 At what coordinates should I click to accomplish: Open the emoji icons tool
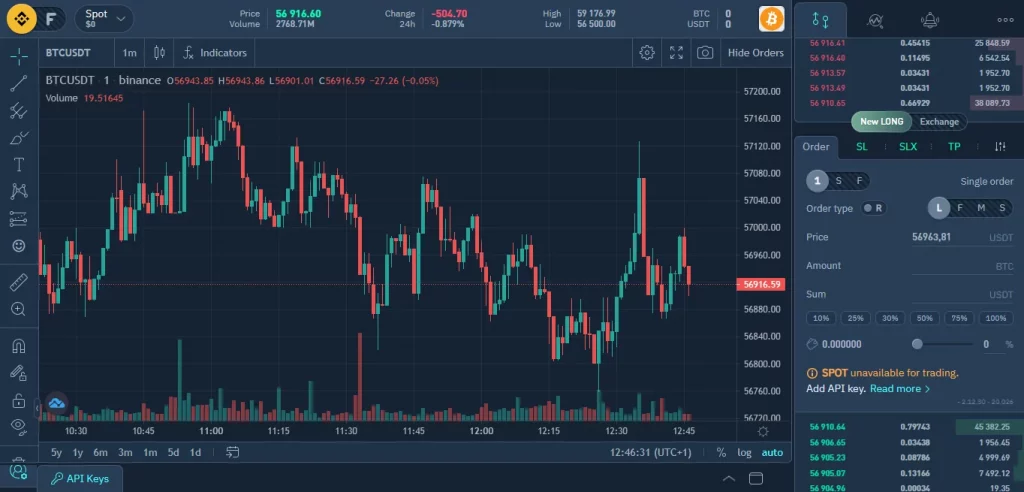click(x=19, y=246)
